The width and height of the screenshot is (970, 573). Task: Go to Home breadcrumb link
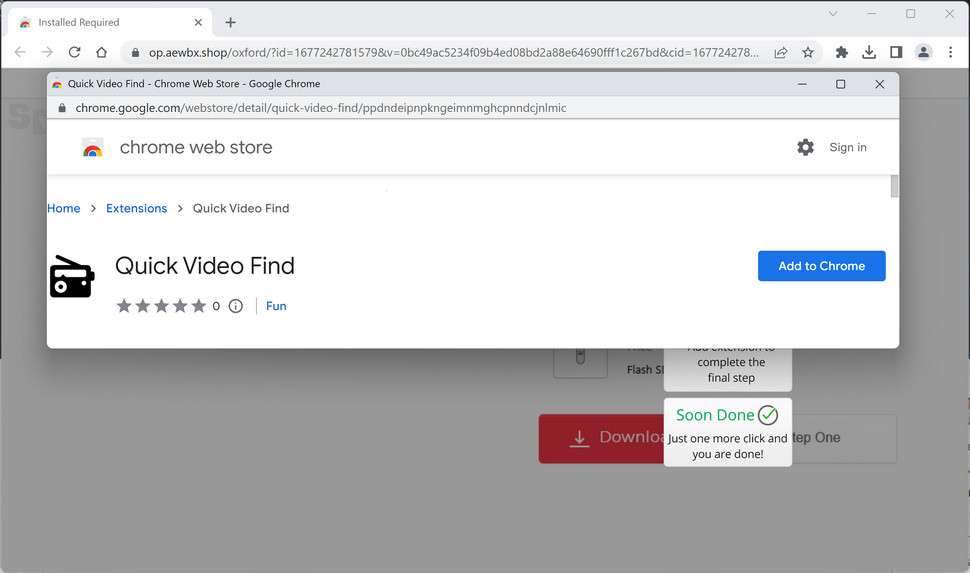(64, 209)
